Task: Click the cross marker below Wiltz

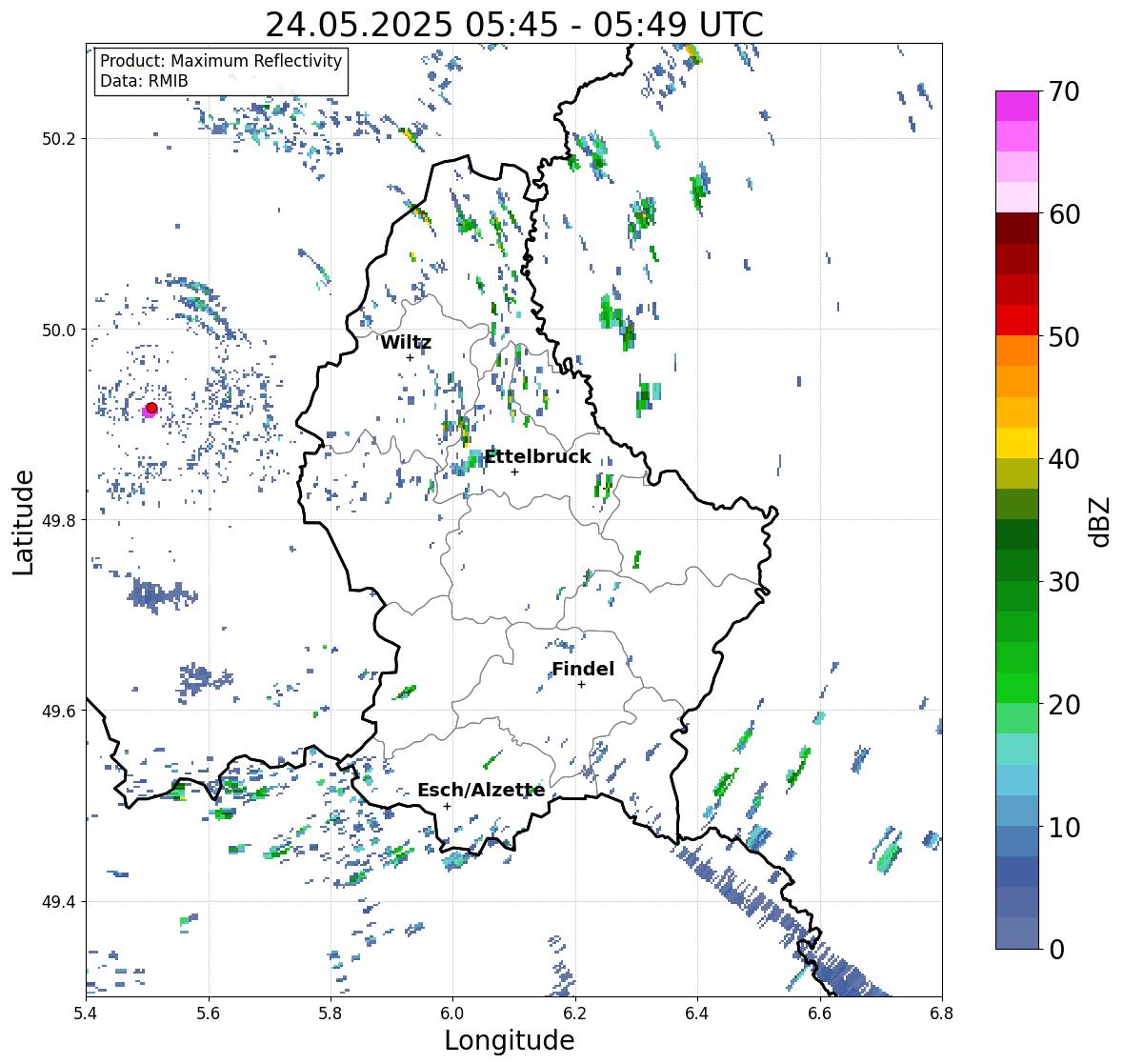Action: pos(410,357)
